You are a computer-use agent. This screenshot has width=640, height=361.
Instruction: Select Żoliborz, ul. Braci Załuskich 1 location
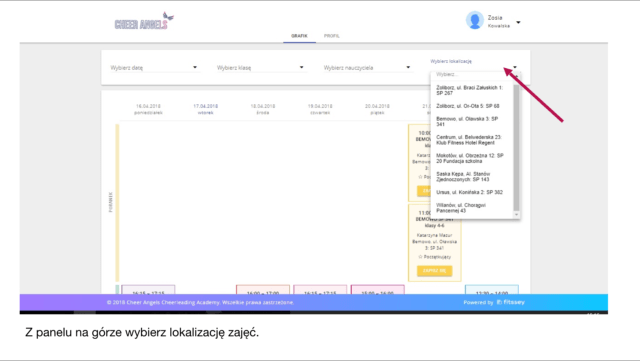[471, 90]
